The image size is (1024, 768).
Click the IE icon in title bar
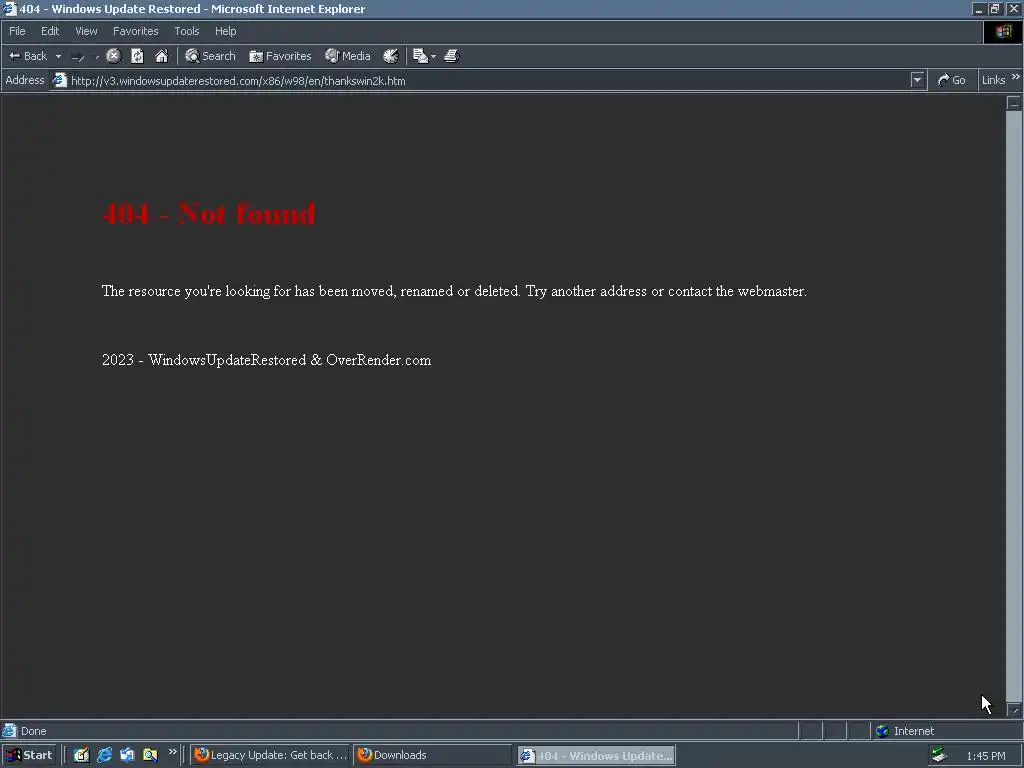tap(9, 8)
